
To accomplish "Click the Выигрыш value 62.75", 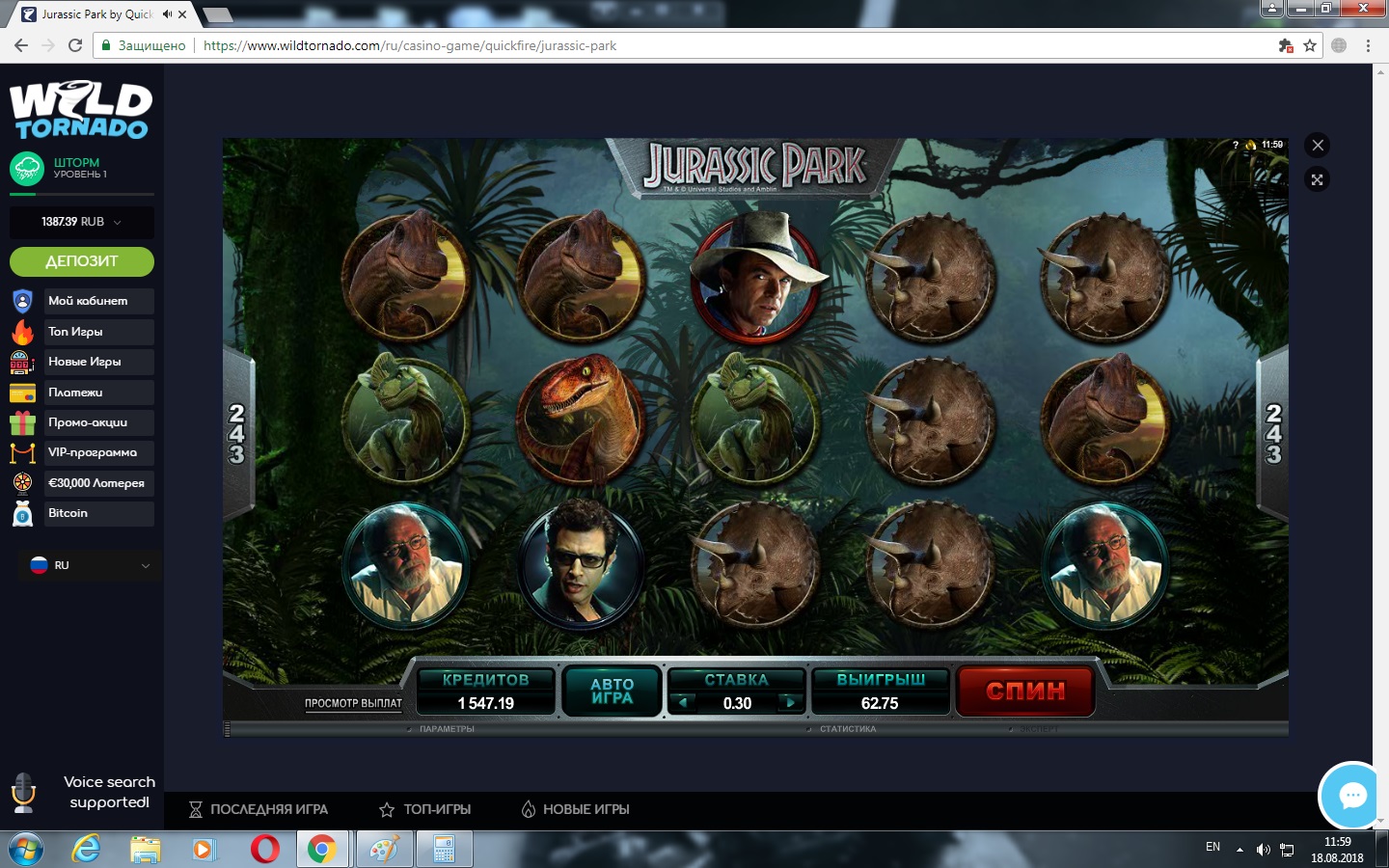I will point(880,703).
